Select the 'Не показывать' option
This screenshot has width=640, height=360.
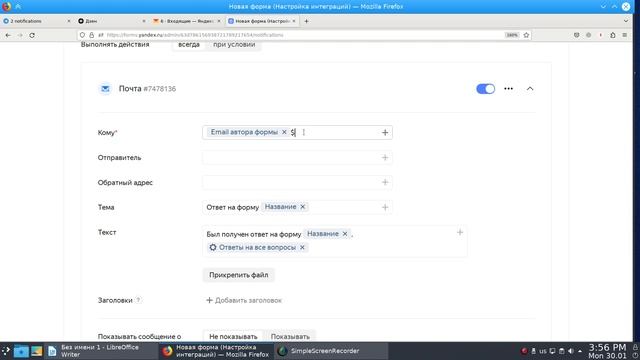coord(233,337)
